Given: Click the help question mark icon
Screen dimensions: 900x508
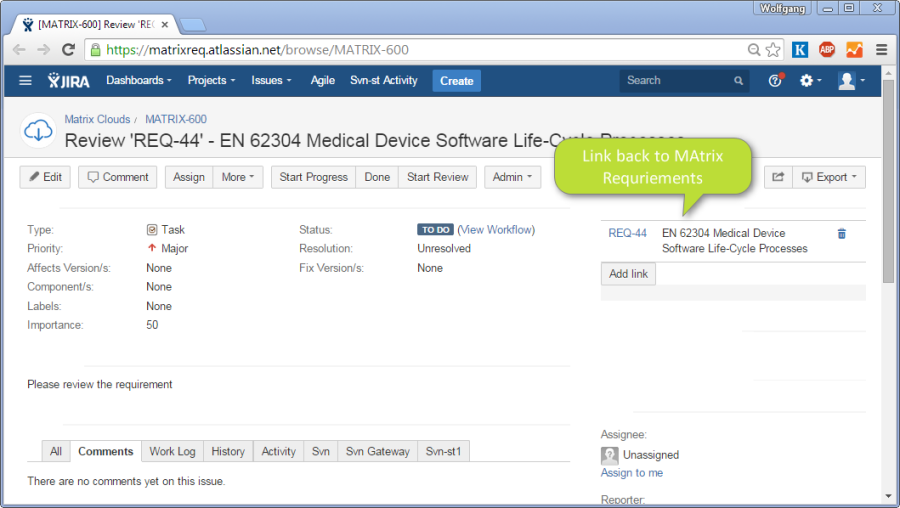Looking at the screenshot, I should 775,81.
